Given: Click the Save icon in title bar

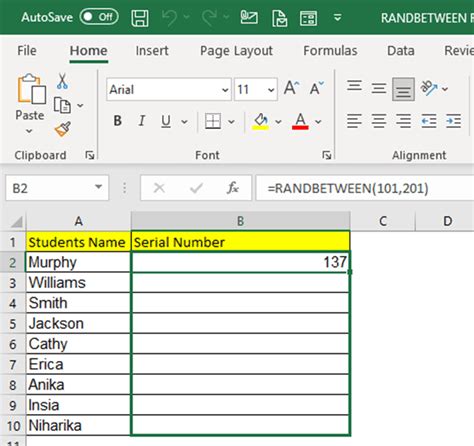Looking at the screenshot, I should 140,17.
